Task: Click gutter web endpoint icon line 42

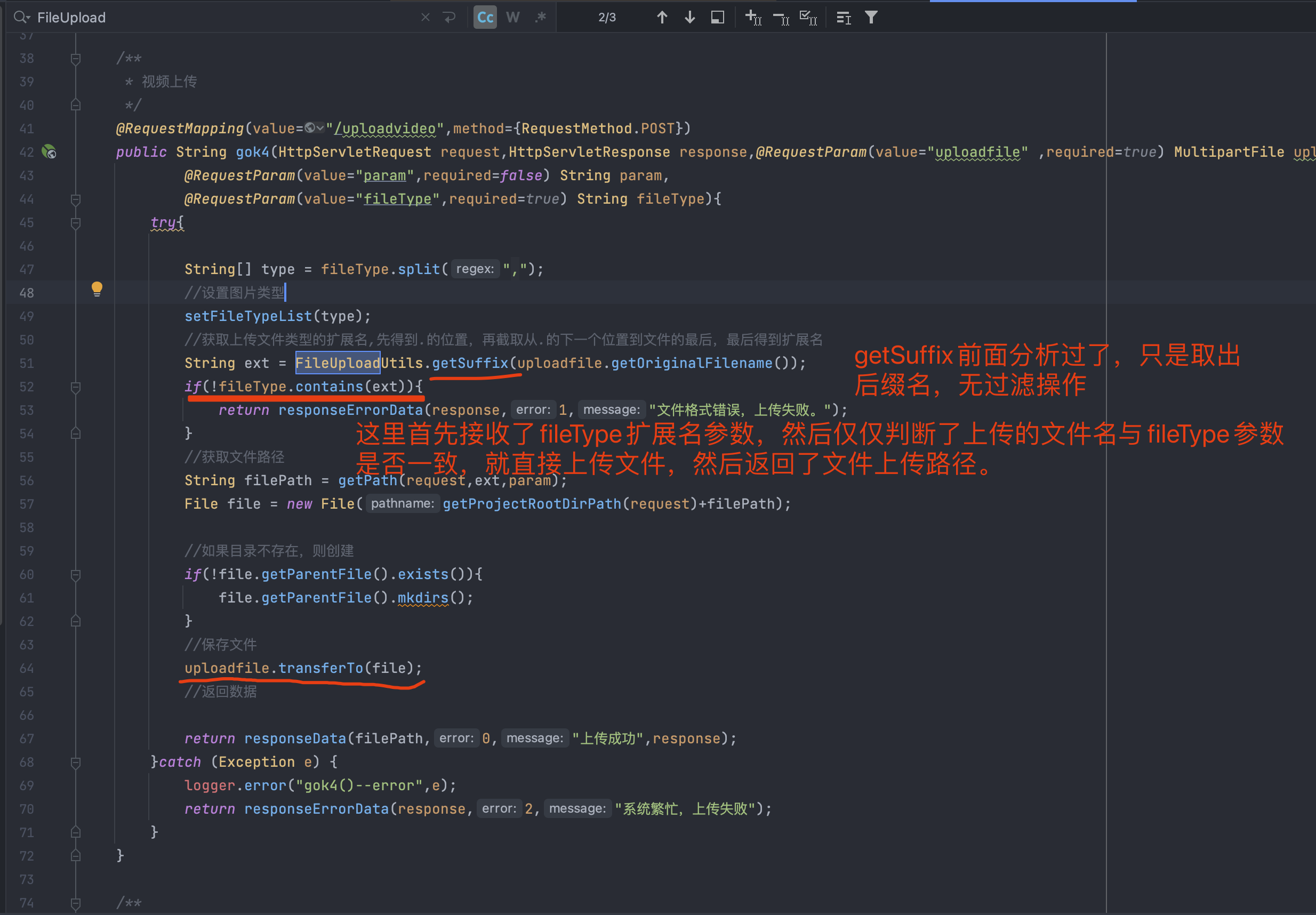Action: click(49, 152)
